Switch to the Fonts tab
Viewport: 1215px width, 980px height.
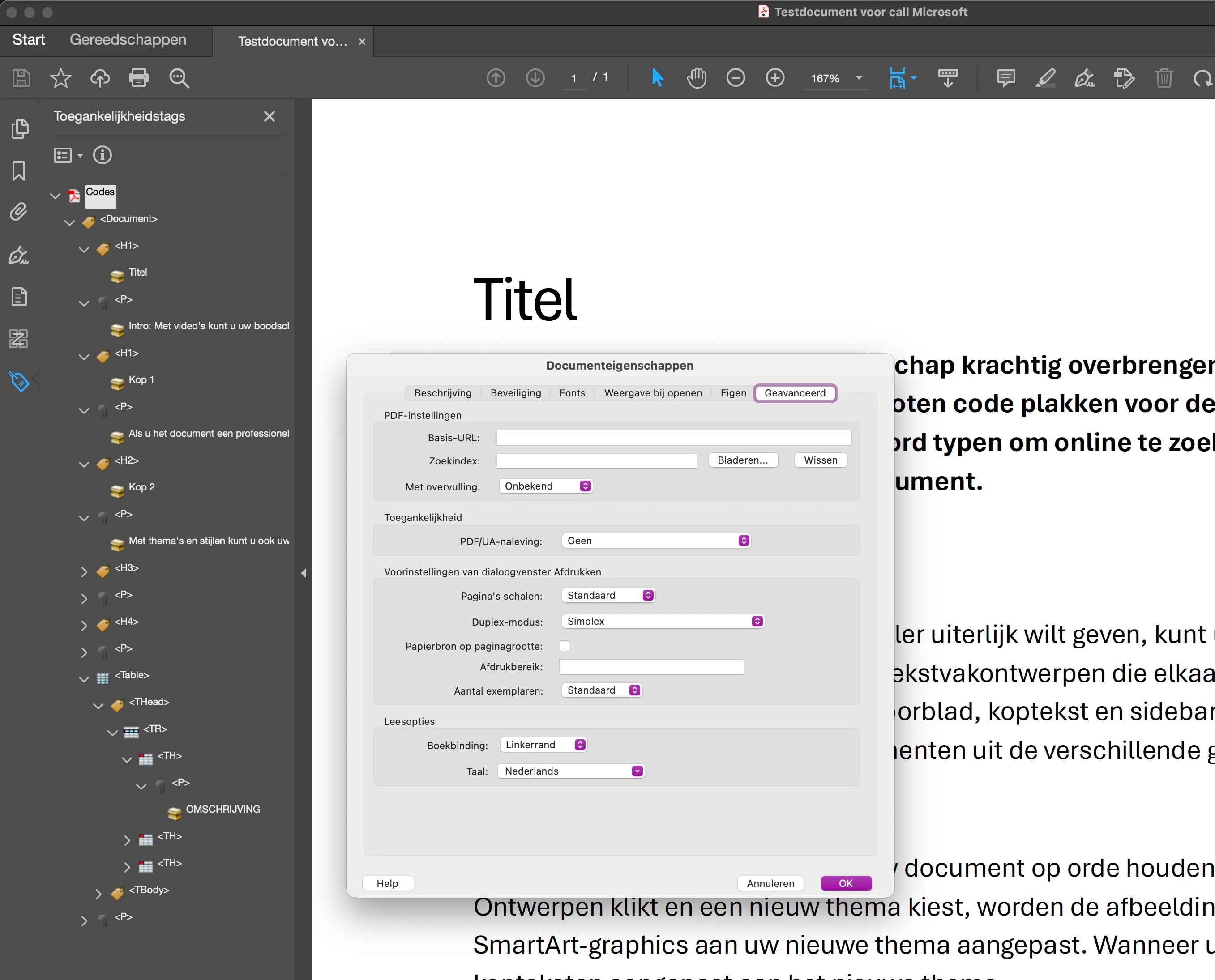572,393
